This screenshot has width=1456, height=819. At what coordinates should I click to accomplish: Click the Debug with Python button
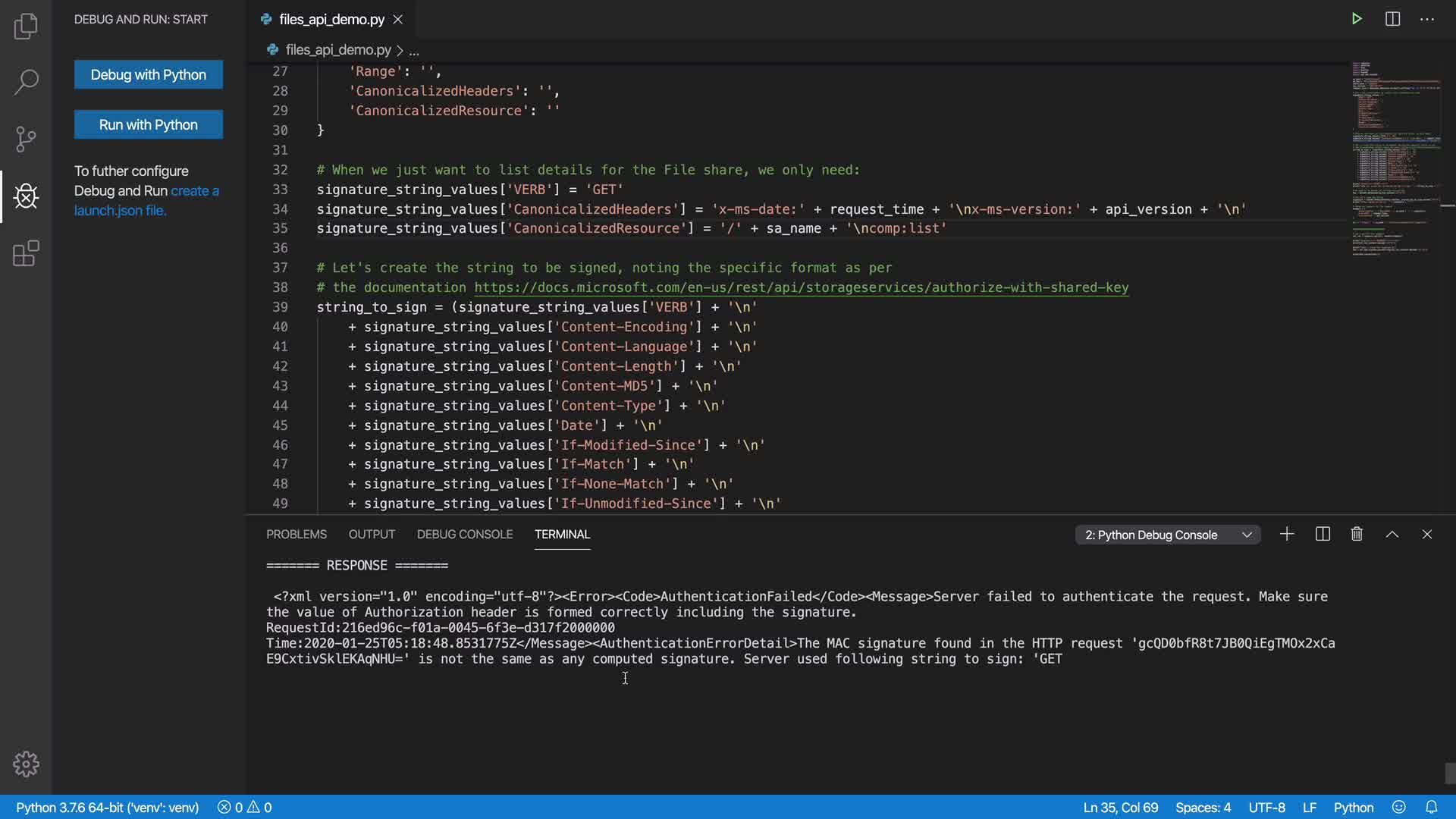(149, 75)
